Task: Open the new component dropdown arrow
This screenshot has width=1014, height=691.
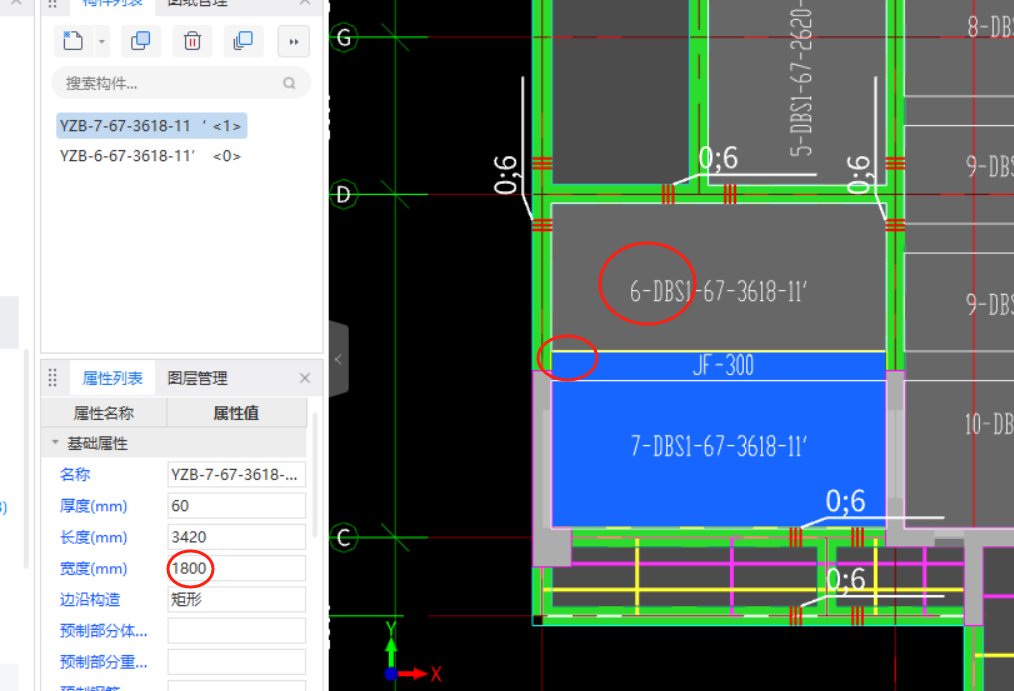Action: pos(102,41)
